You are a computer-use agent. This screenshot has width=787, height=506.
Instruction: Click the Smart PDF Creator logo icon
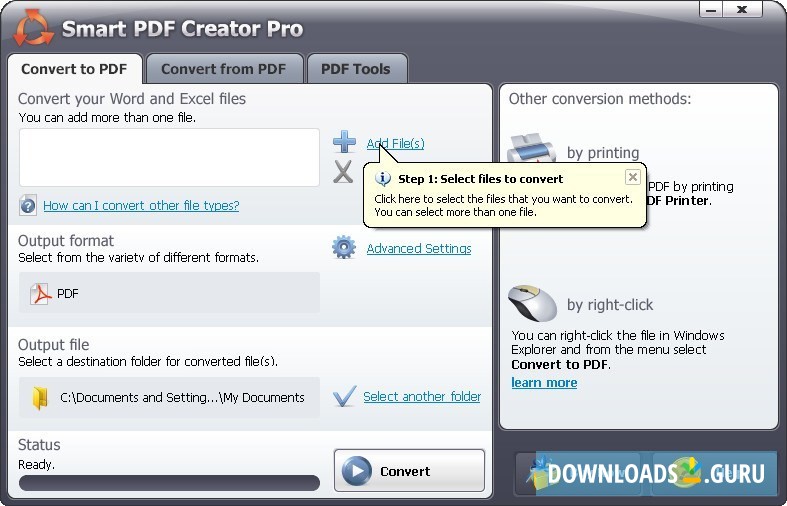point(33,28)
